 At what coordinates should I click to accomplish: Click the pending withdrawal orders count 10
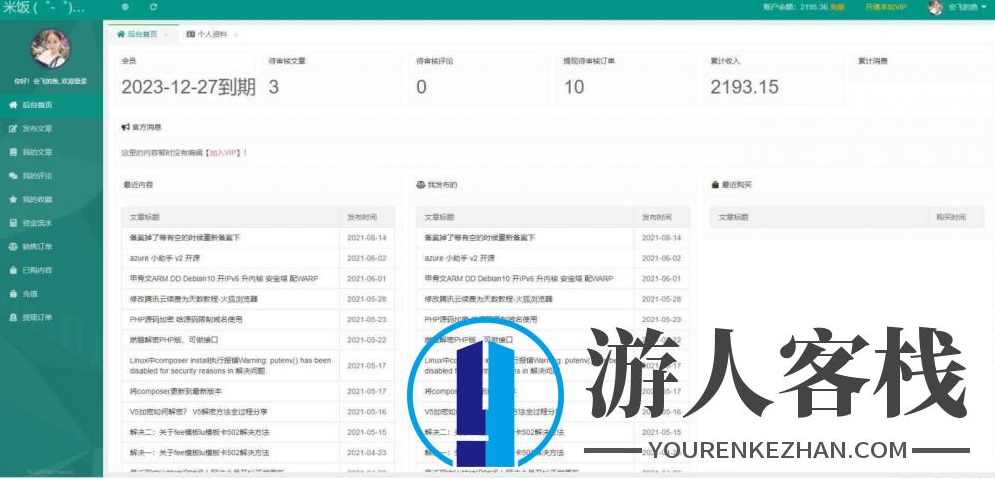coord(574,88)
